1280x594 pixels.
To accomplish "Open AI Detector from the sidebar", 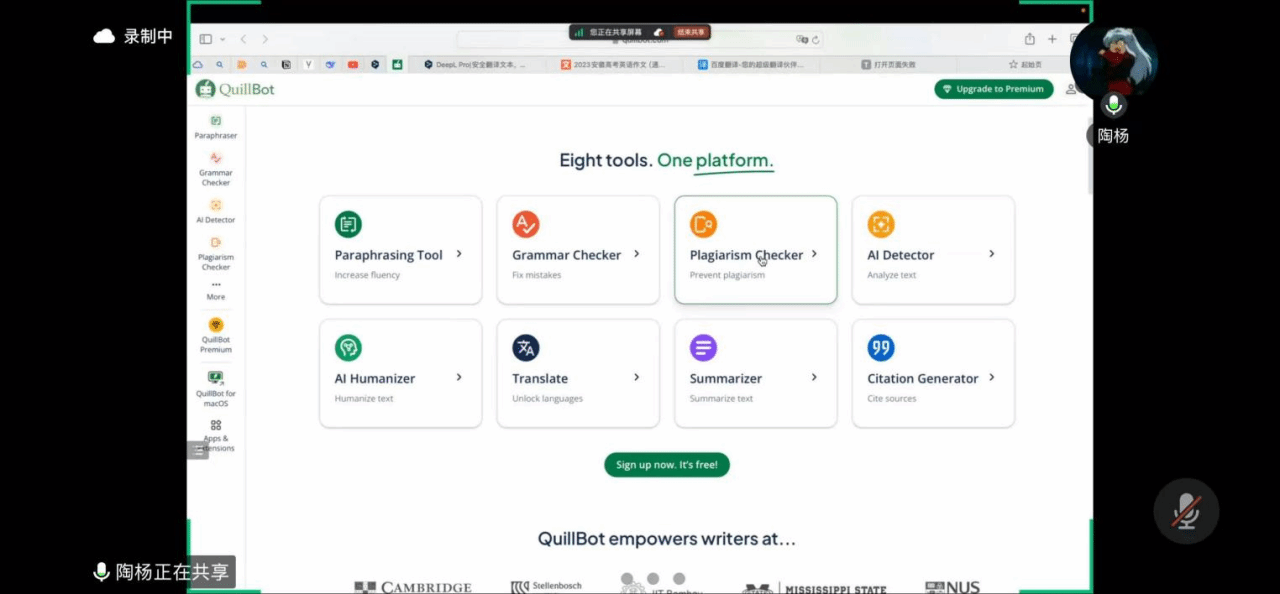I will [x=215, y=210].
